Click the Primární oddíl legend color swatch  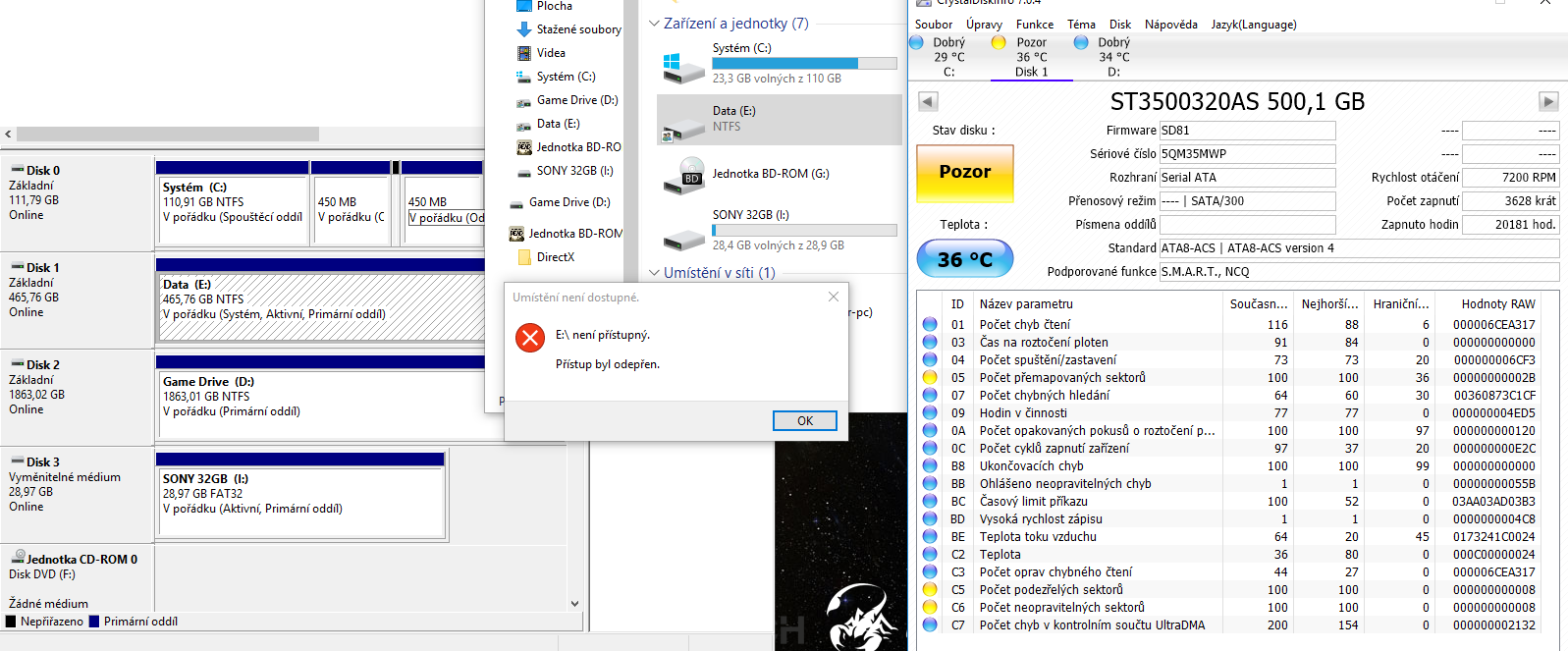(94, 622)
